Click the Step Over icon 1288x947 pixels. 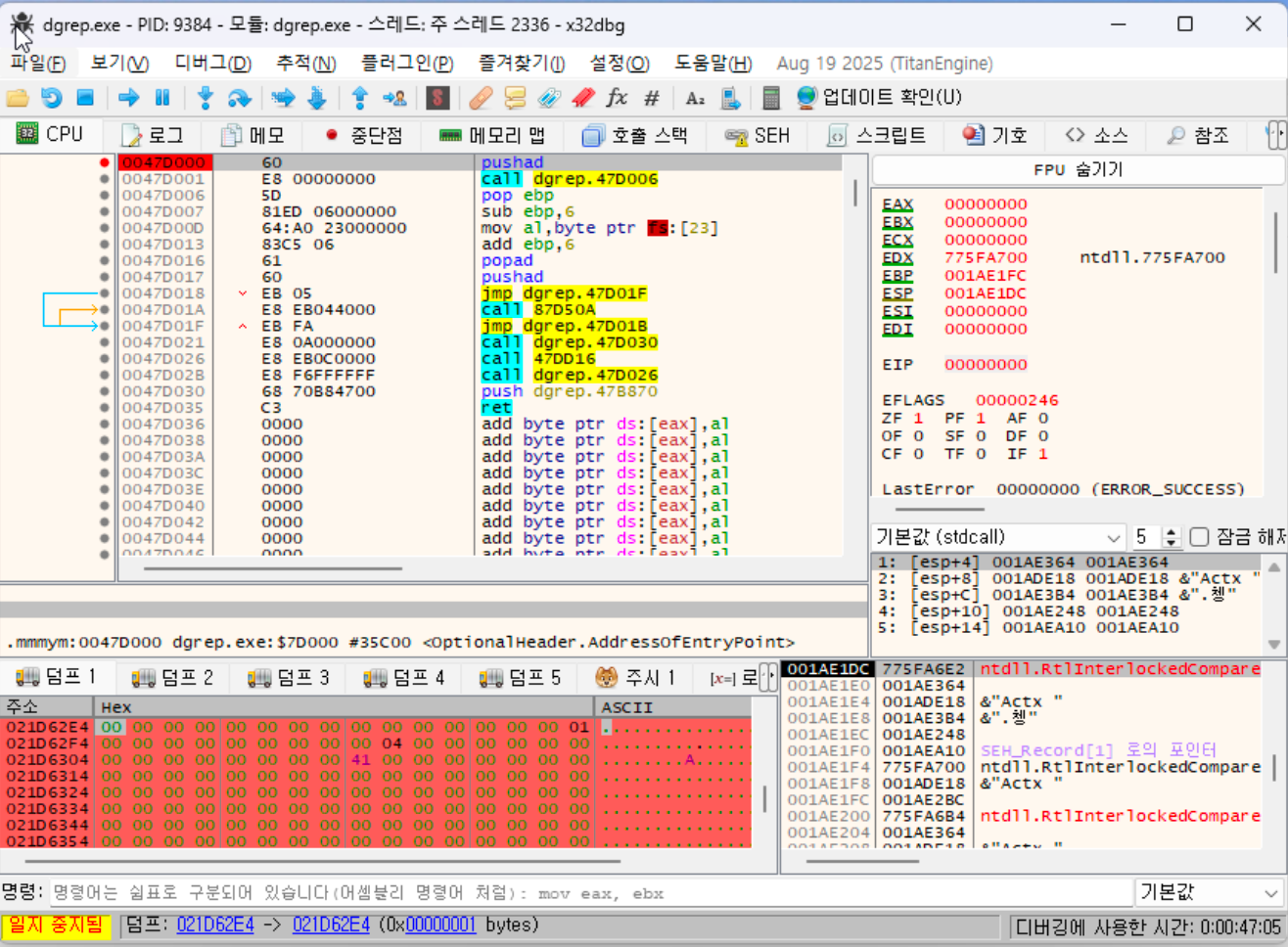(x=239, y=98)
